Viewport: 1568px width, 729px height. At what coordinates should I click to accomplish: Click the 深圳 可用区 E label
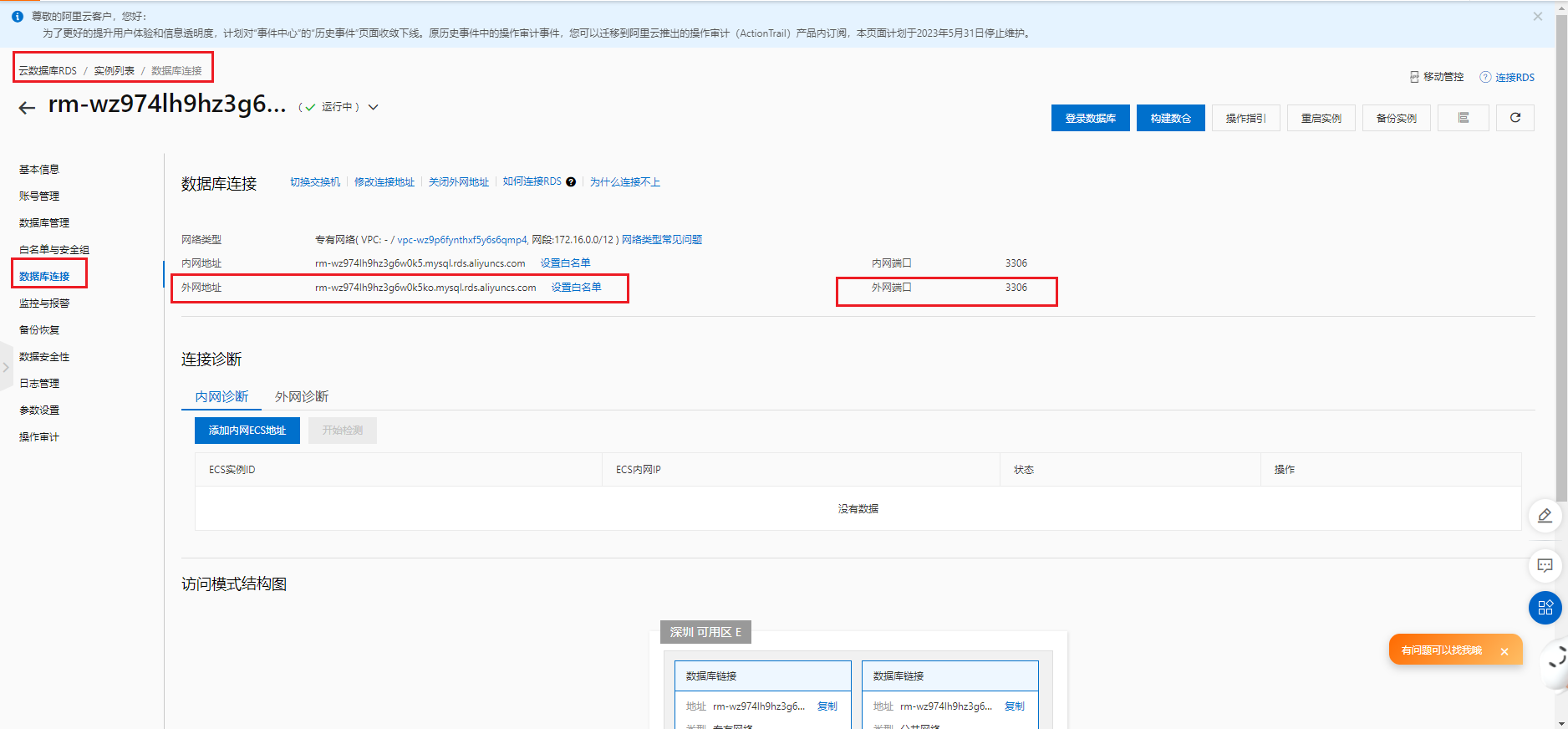pyautogui.click(x=705, y=632)
